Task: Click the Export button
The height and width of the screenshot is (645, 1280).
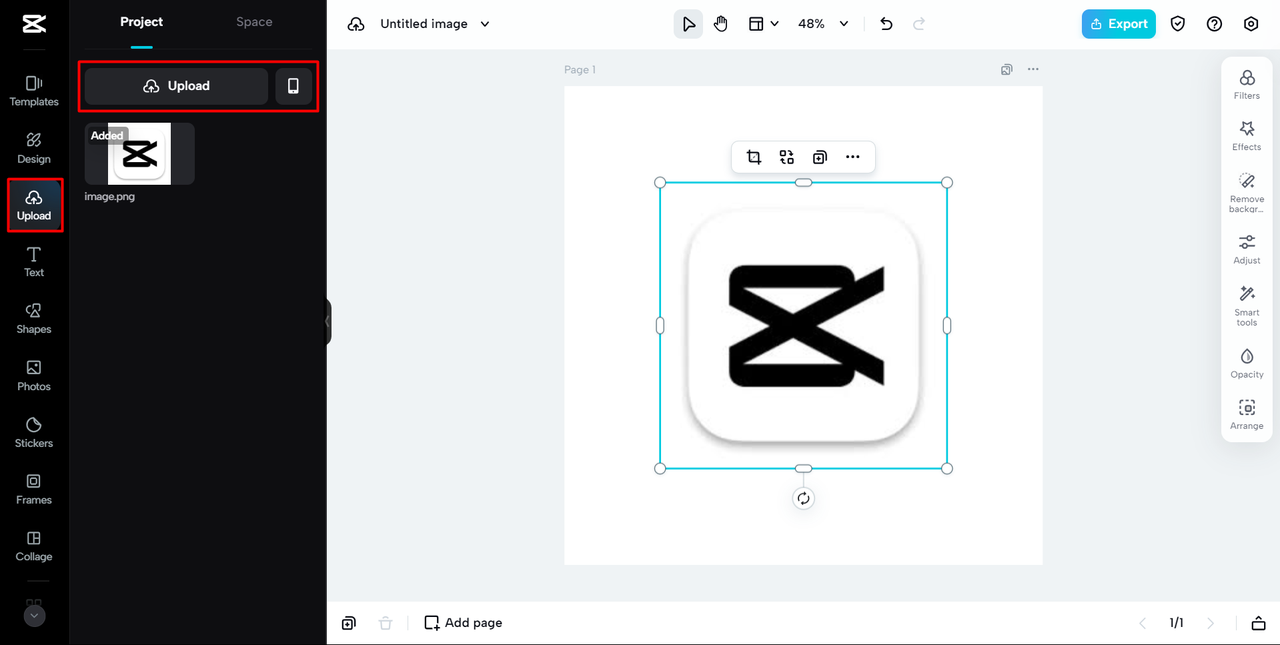Action: click(1118, 24)
